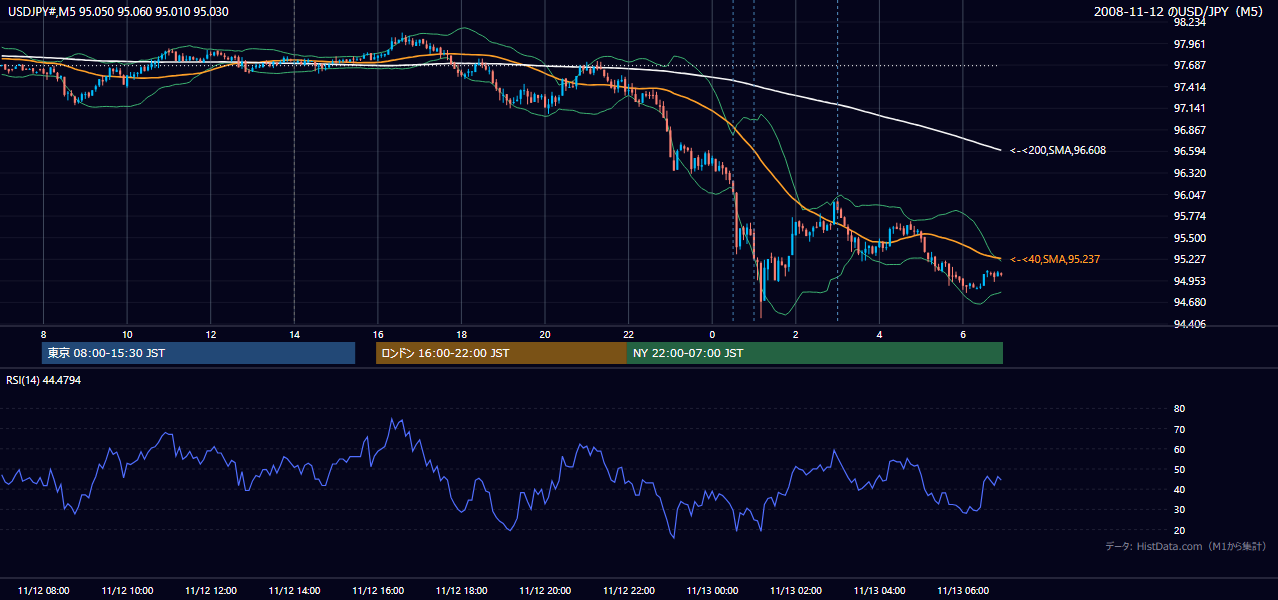The height and width of the screenshot is (600, 1278).
Task: Click RSI scale value 30
Action: point(1179,510)
